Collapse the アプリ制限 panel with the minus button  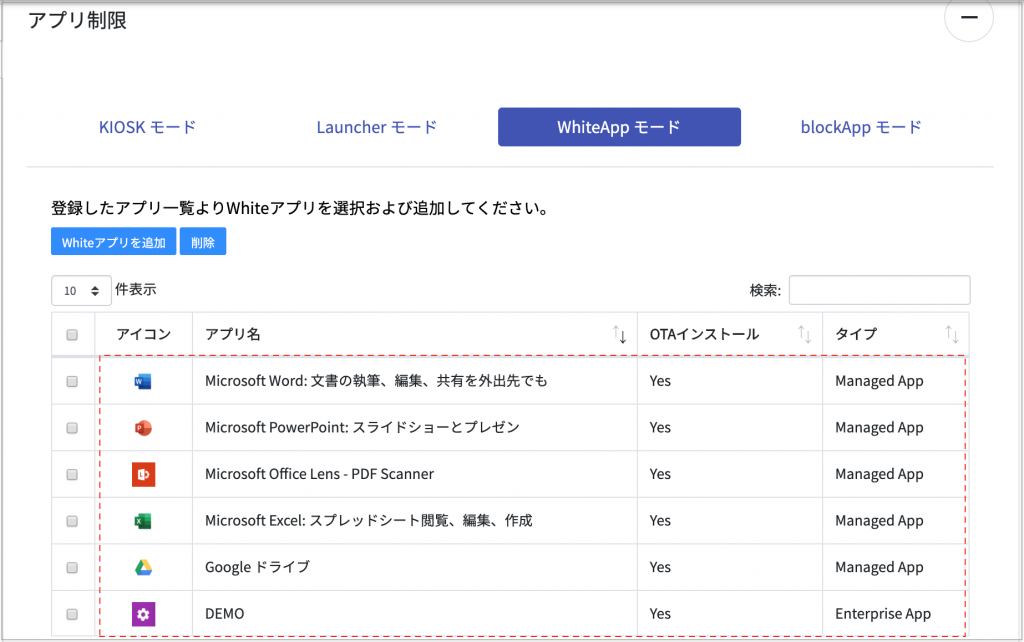(969, 18)
